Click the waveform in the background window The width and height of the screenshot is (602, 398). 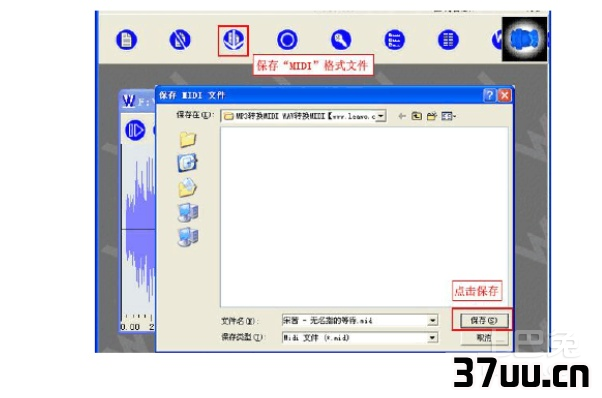click(139, 230)
